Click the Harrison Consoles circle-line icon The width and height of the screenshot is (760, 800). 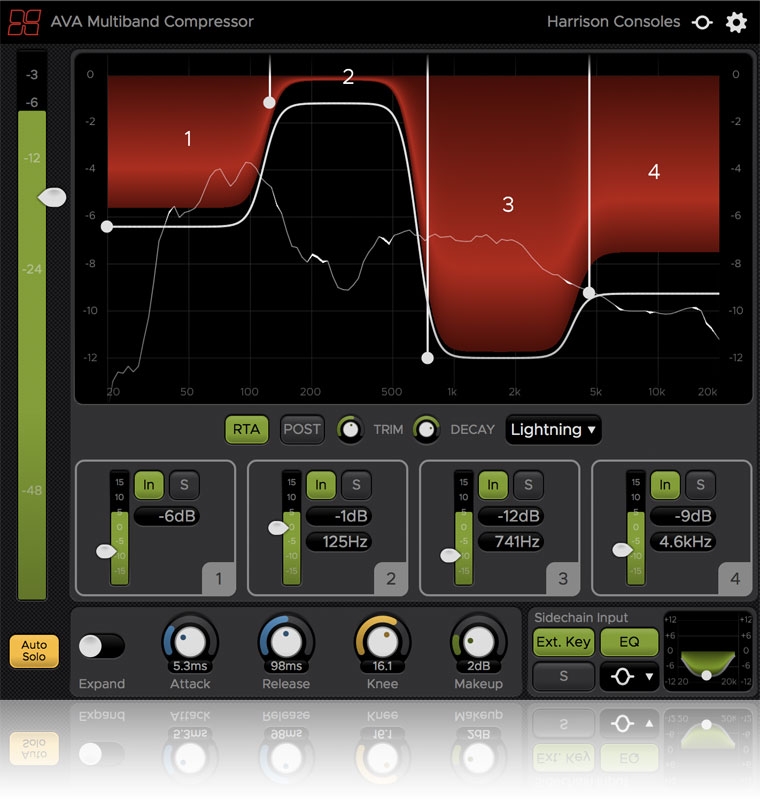coord(702,22)
